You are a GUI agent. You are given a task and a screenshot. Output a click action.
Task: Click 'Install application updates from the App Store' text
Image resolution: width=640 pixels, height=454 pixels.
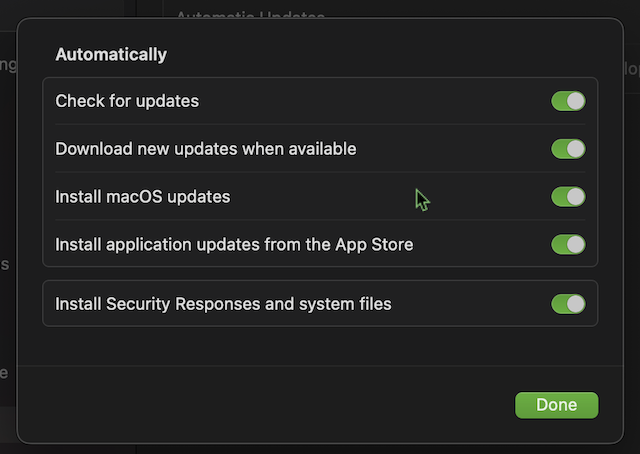click(x=234, y=244)
